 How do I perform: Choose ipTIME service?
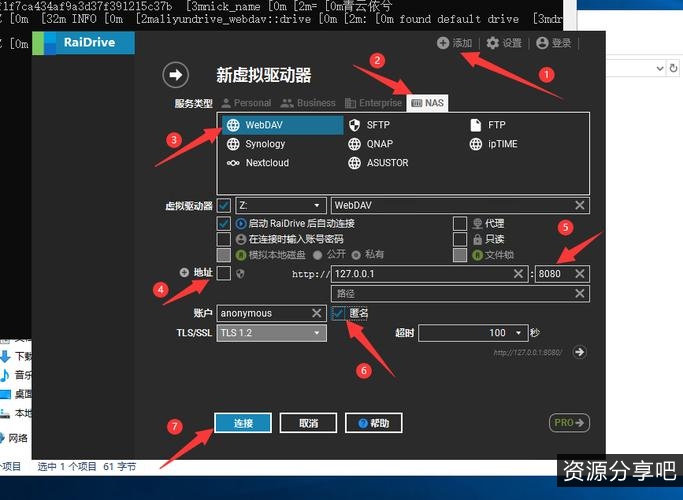click(493, 144)
